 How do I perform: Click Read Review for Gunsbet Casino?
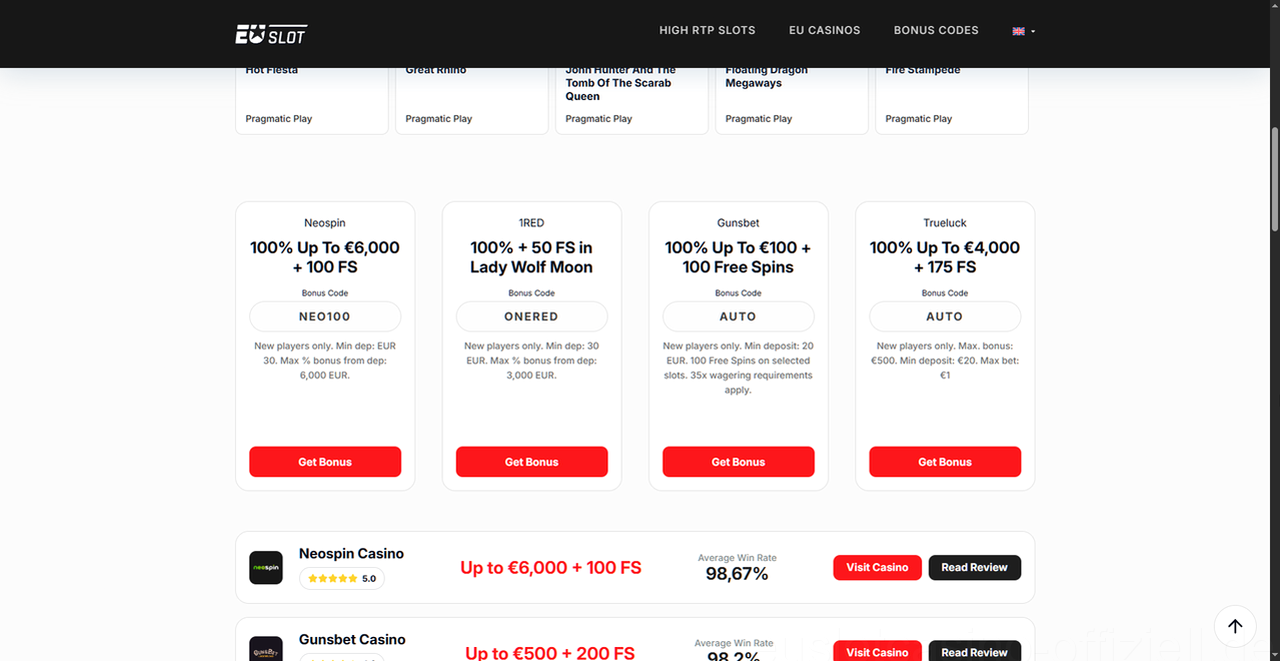coord(974,651)
